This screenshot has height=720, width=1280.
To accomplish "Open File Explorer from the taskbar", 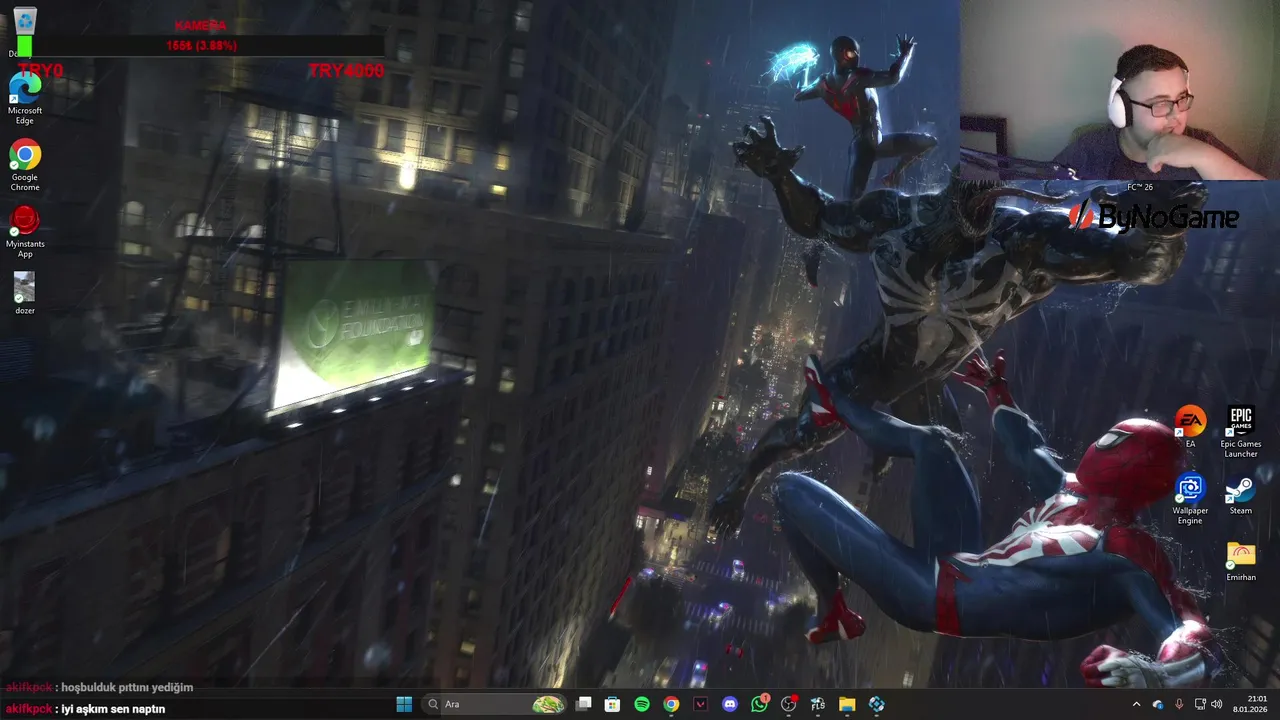I will (847, 704).
